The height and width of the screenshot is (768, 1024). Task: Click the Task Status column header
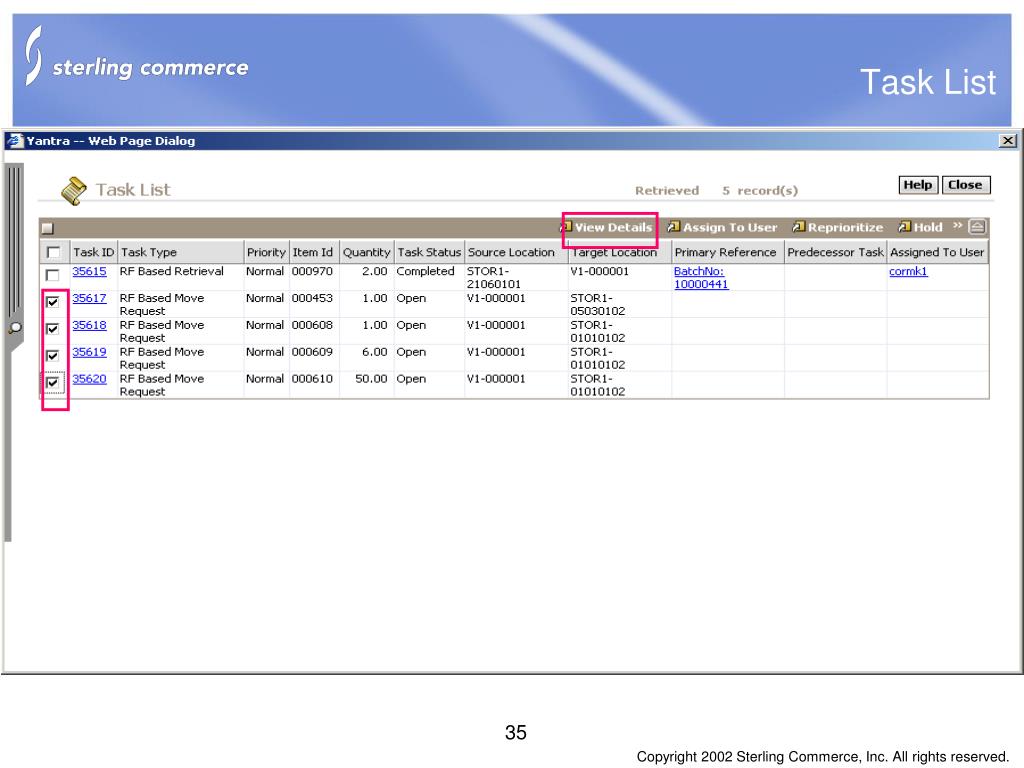click(430, 252)
